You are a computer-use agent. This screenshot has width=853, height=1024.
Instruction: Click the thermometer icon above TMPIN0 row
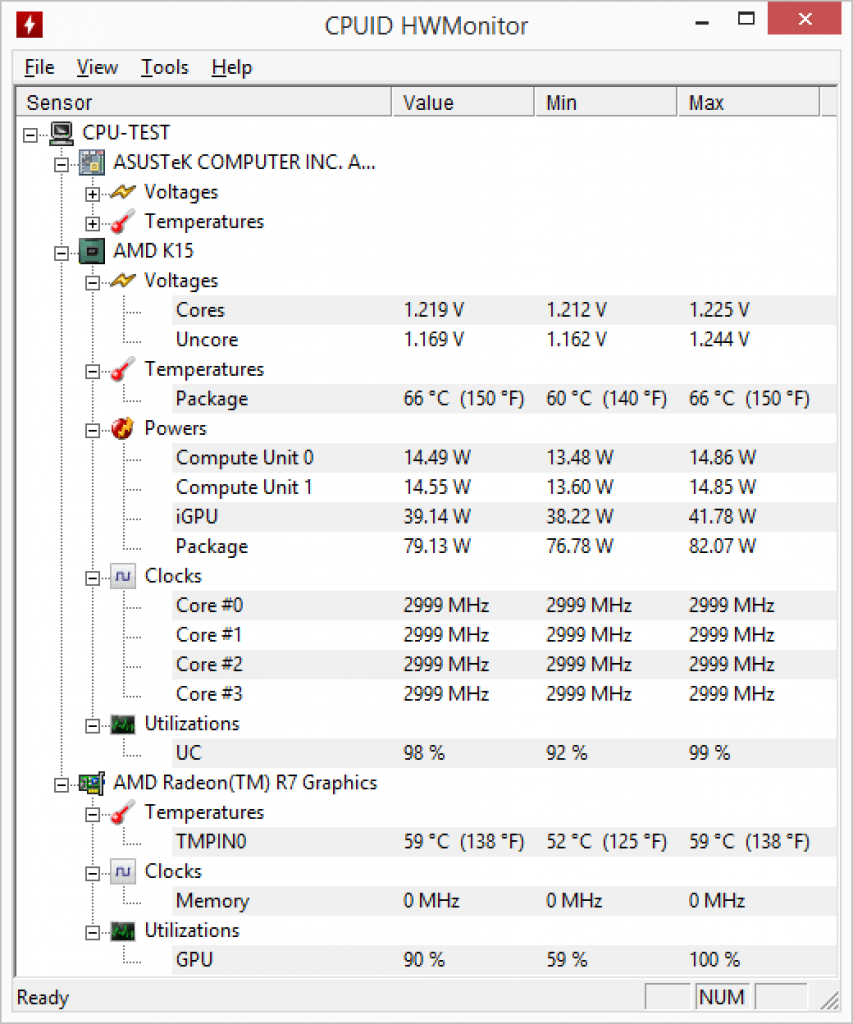(x=123, y=812)
